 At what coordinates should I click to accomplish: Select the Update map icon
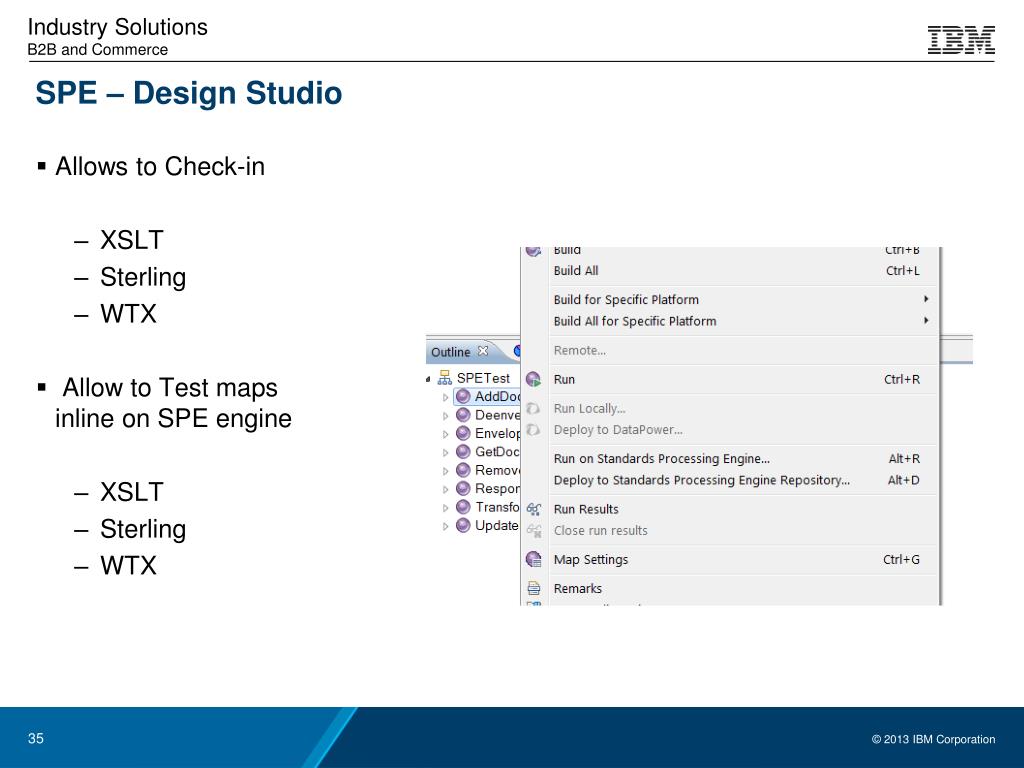463,525
